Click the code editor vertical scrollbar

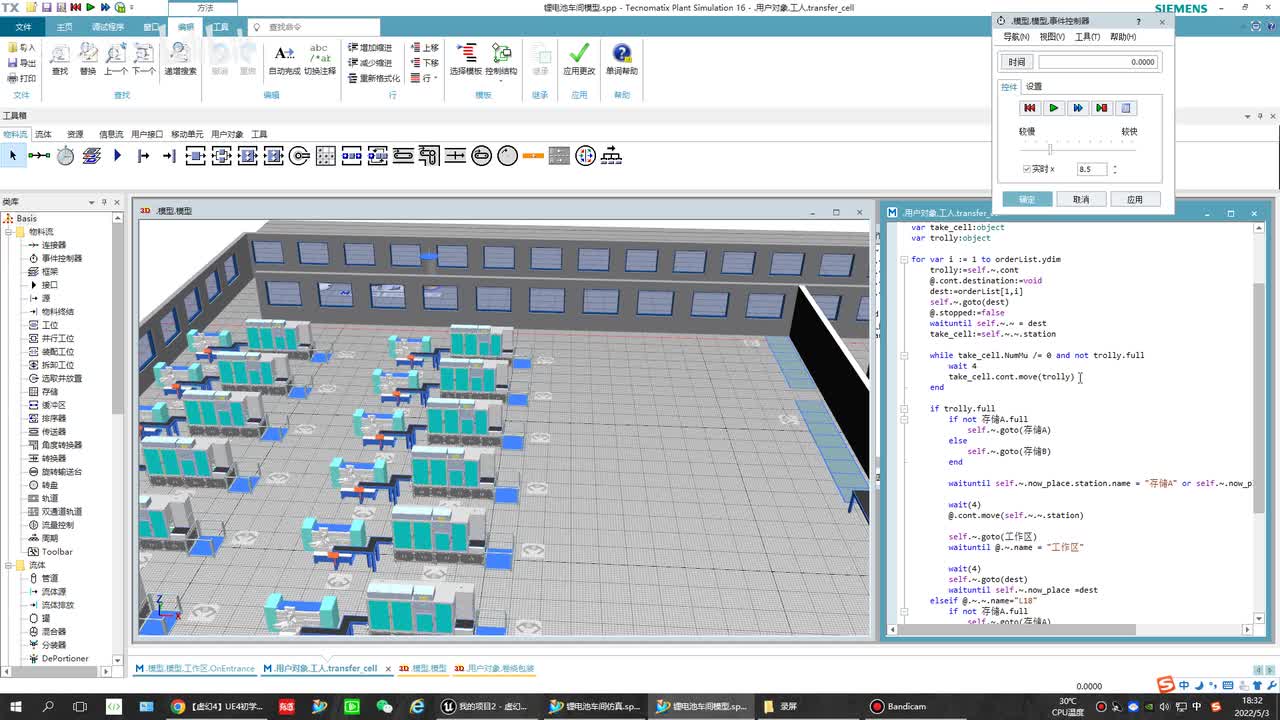(1259, 425)
